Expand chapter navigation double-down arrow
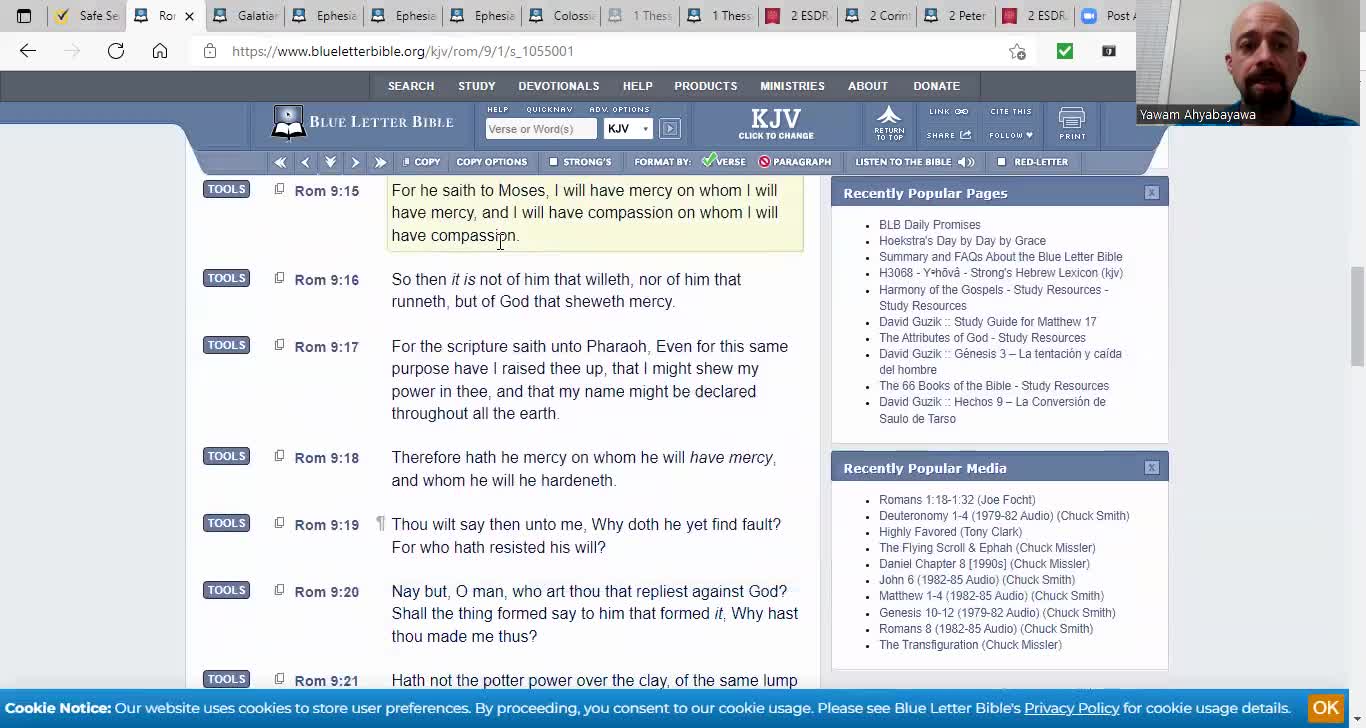Viewport: 1366px width, 728px height. 330,162
